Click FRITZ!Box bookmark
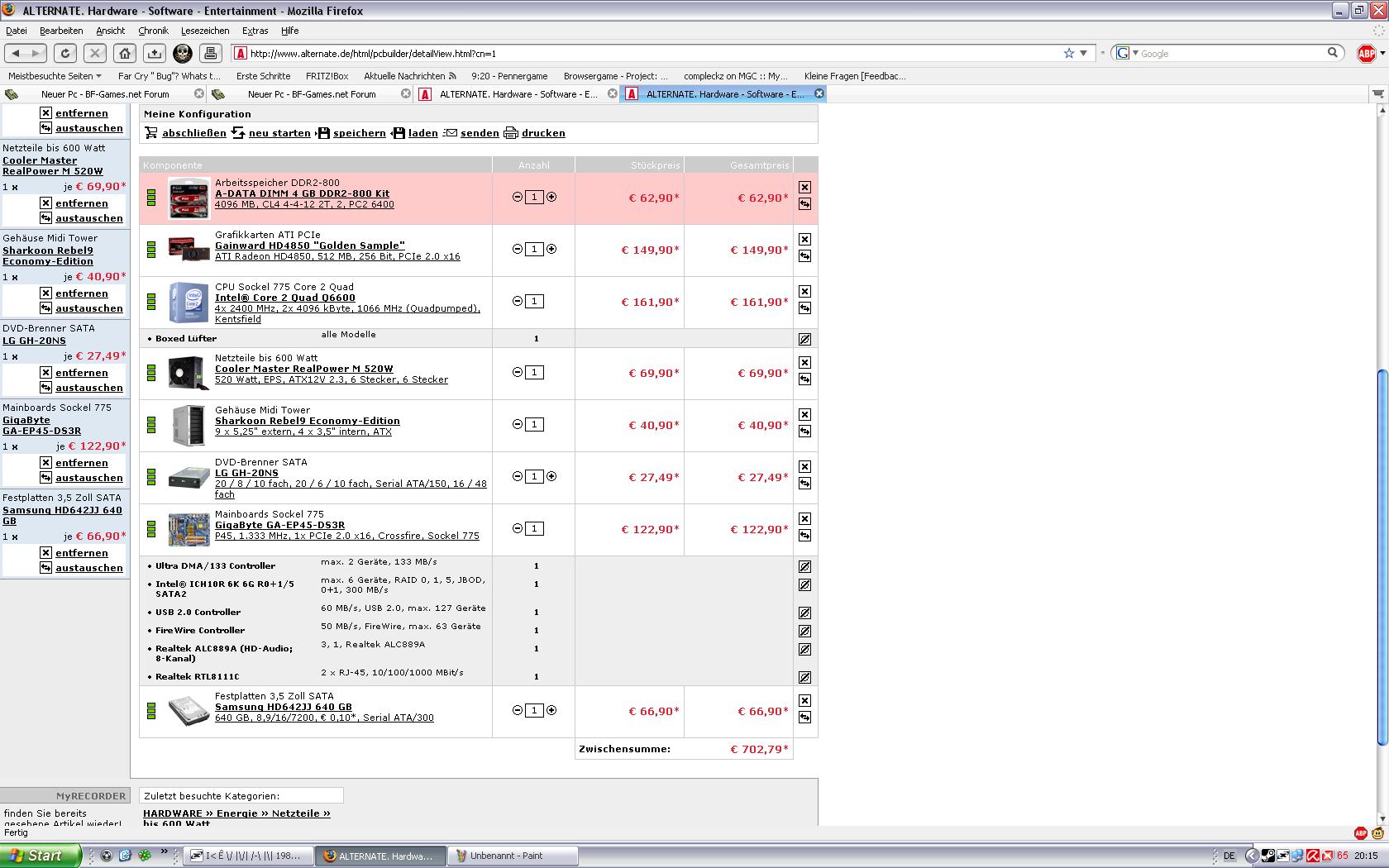This screenshot has height=868, width=1389. [x=327, y=76]
